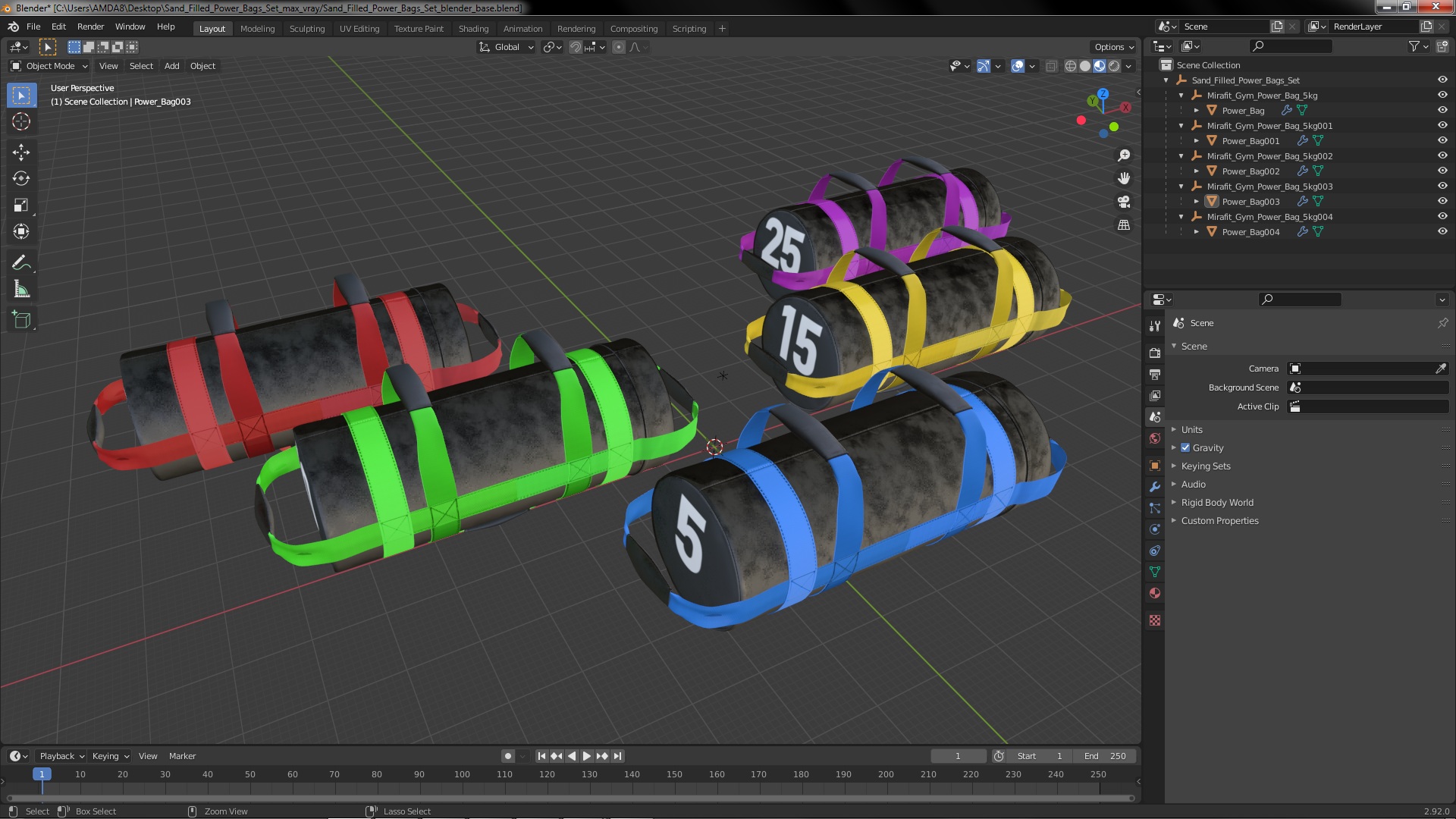Activate the Rotate tool
This screenshot has height=819, width=1456.
click(x=21, y=179)
